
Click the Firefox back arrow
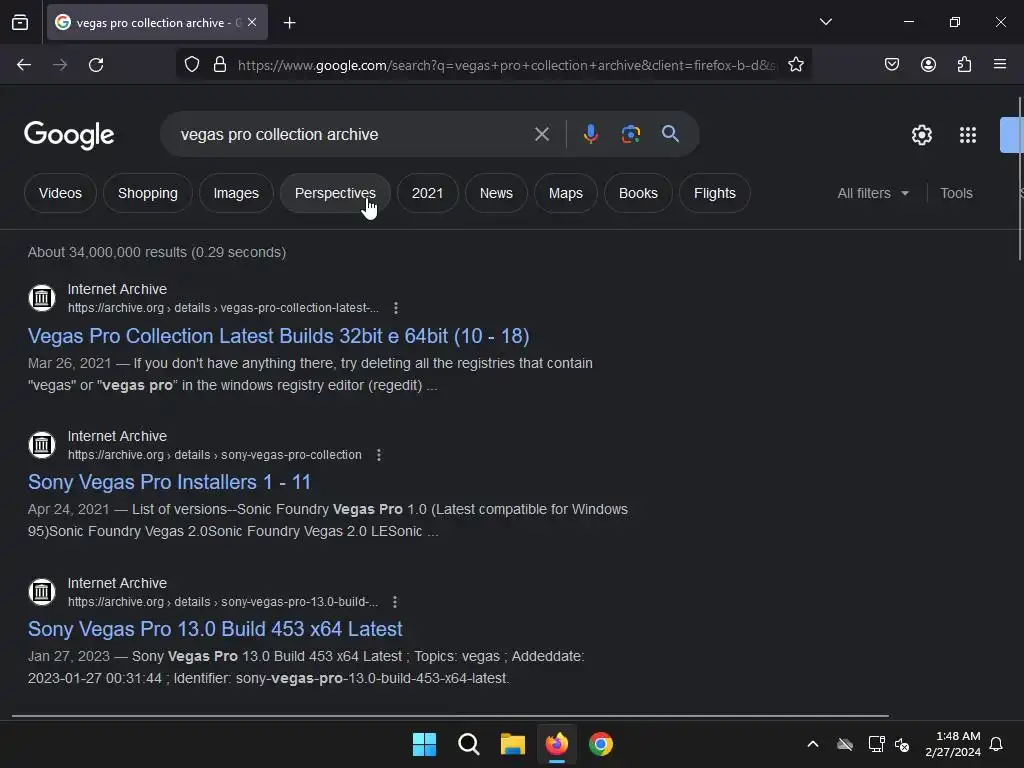(x=24, y=65)
